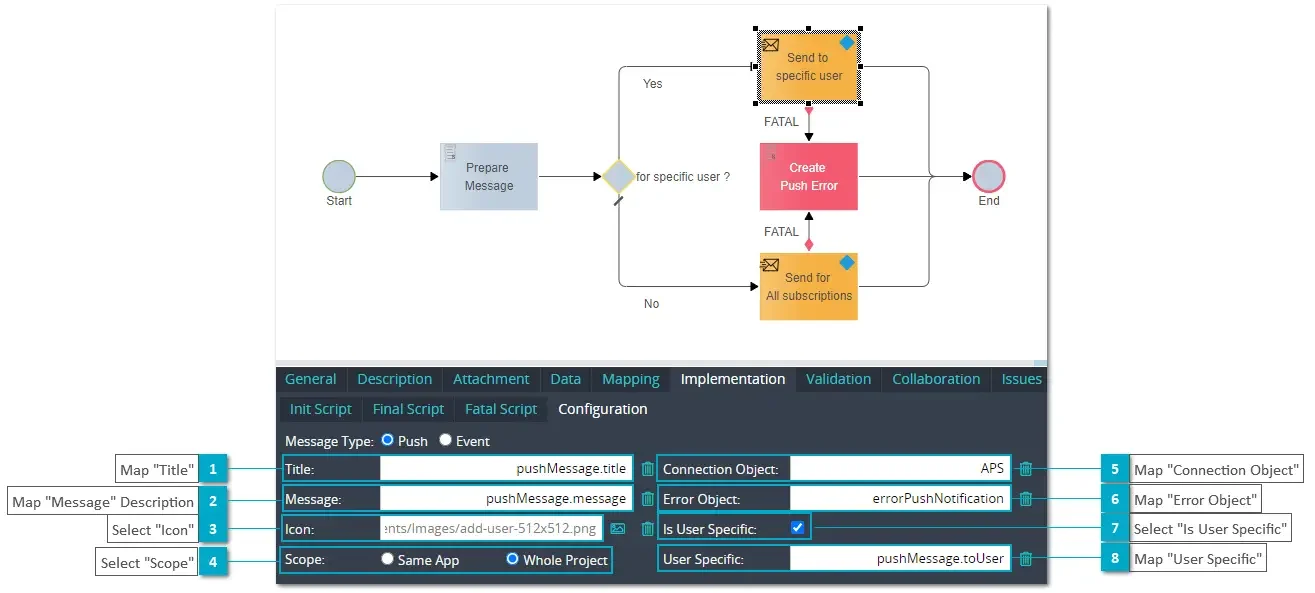The image size is (1315, 593).
Task: Clear the Connection Object mapping via trash icon
Action: [1025, 468]
